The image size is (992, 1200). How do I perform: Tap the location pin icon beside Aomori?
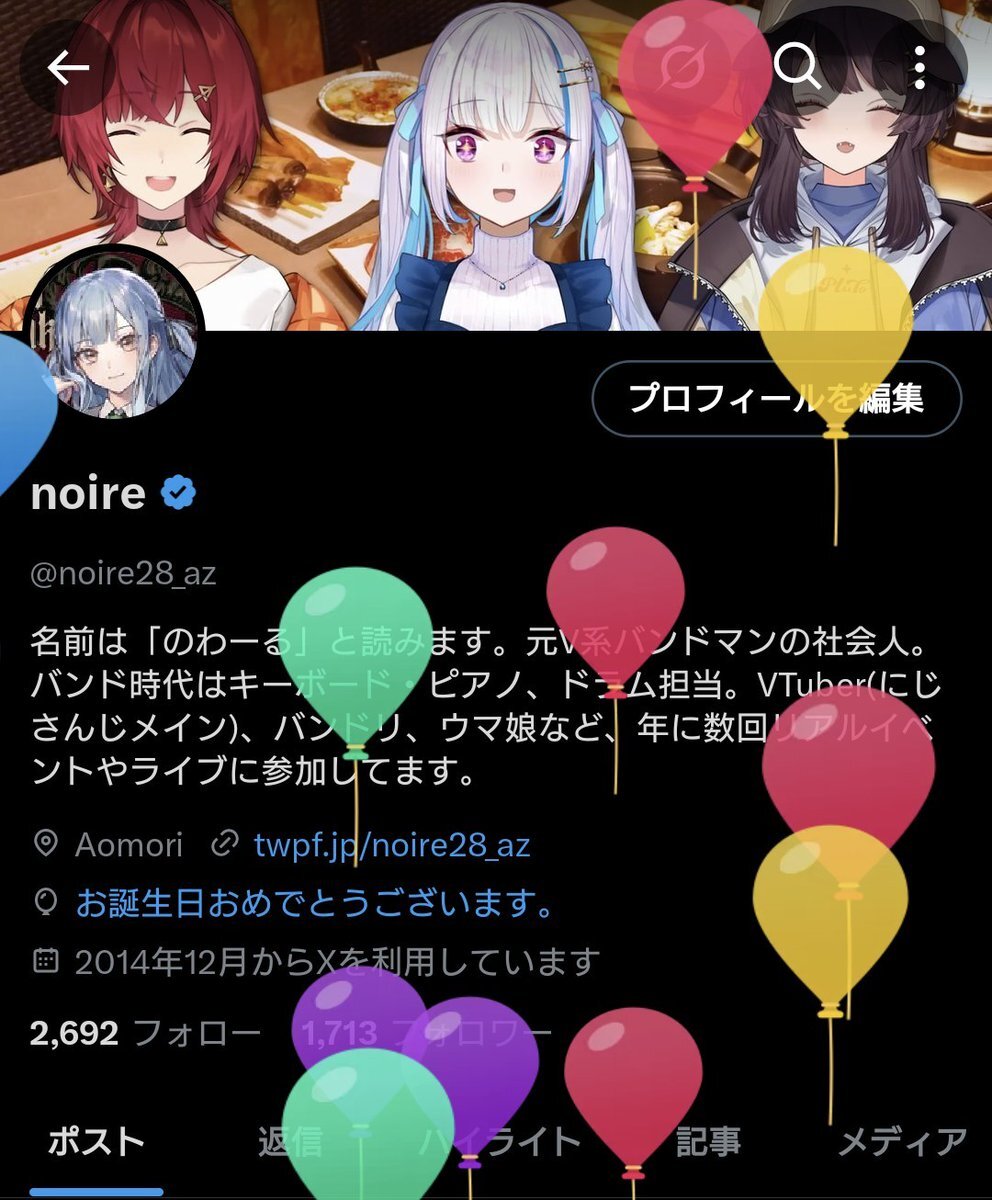pyautogui.click(x=46, y=845)
